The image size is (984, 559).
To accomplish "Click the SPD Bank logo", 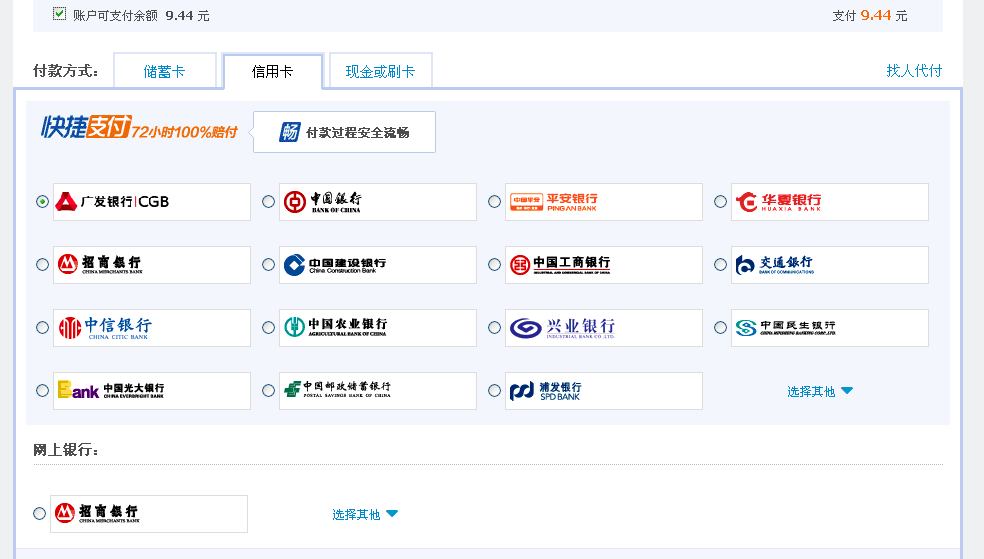I will (x=603, y=391).
